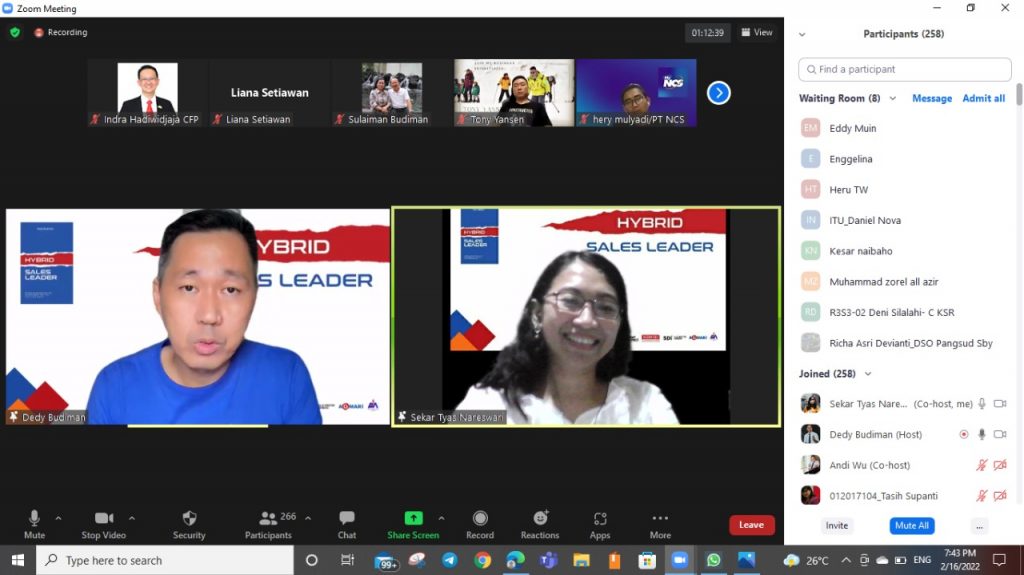Image resolution: width=1024 pixels, height=575 pixels.
Task: Open the Security shield options
Action: tap(188, 523)
